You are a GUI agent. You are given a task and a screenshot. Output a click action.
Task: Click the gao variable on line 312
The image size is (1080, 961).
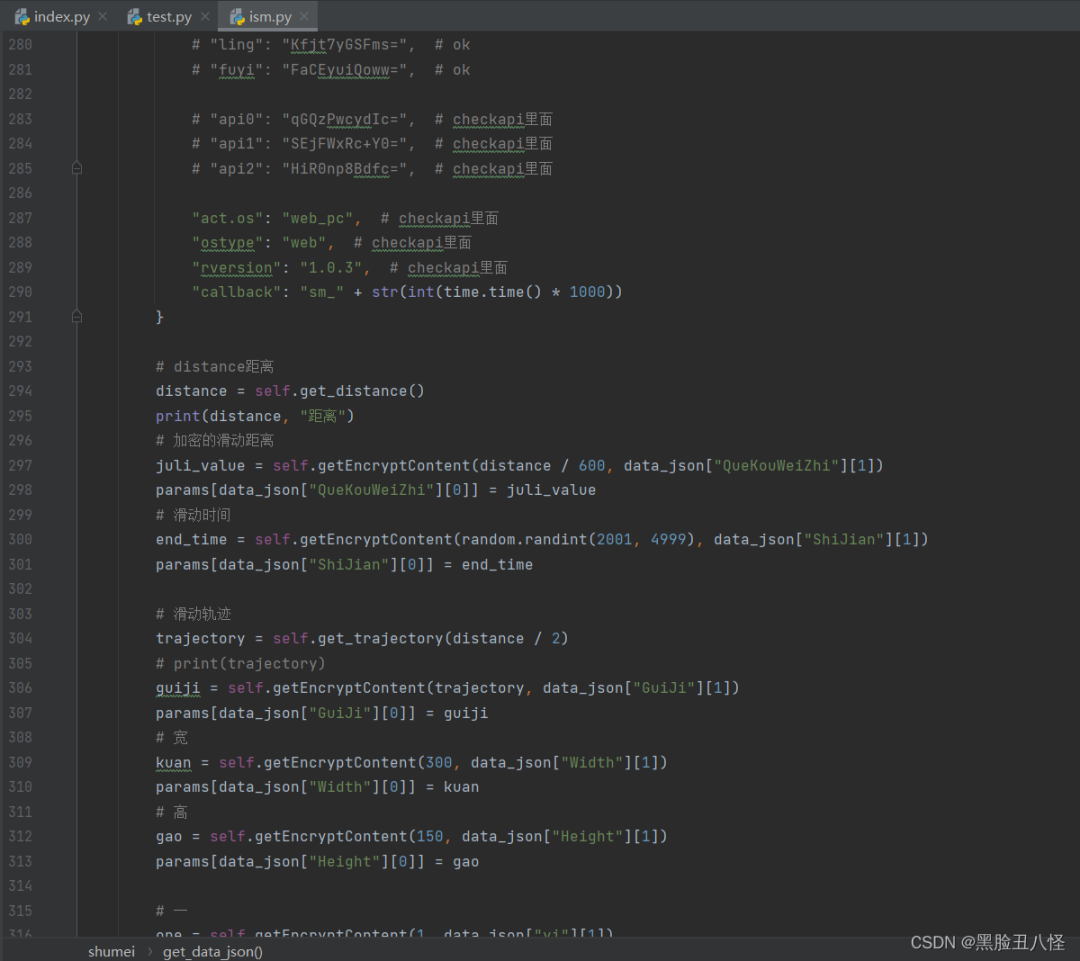pyautogui.click(x=169, y=836)
